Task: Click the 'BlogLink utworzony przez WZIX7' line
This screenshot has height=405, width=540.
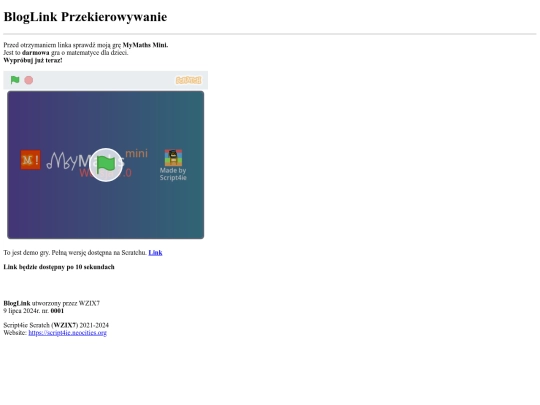Action: [x=52, y=303]
